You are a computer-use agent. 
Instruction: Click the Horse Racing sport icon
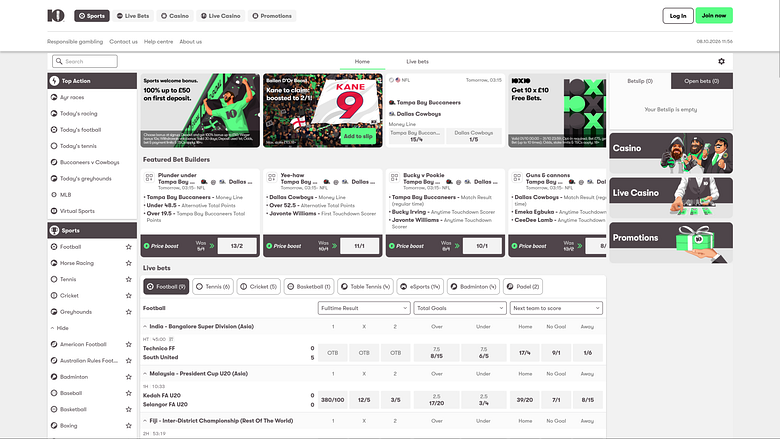coord(54,263)
